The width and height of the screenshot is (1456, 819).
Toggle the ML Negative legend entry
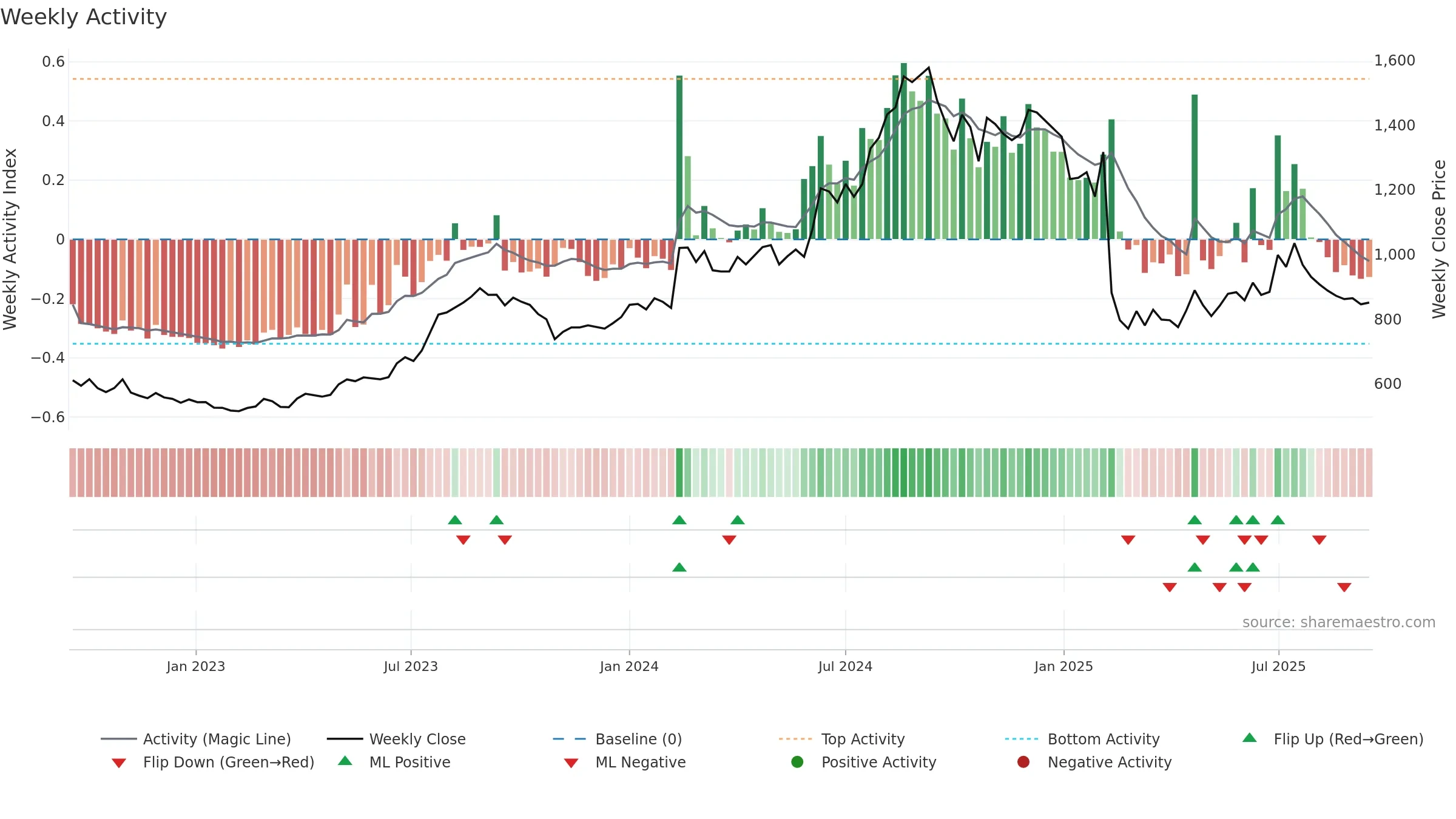coord(625,762)
